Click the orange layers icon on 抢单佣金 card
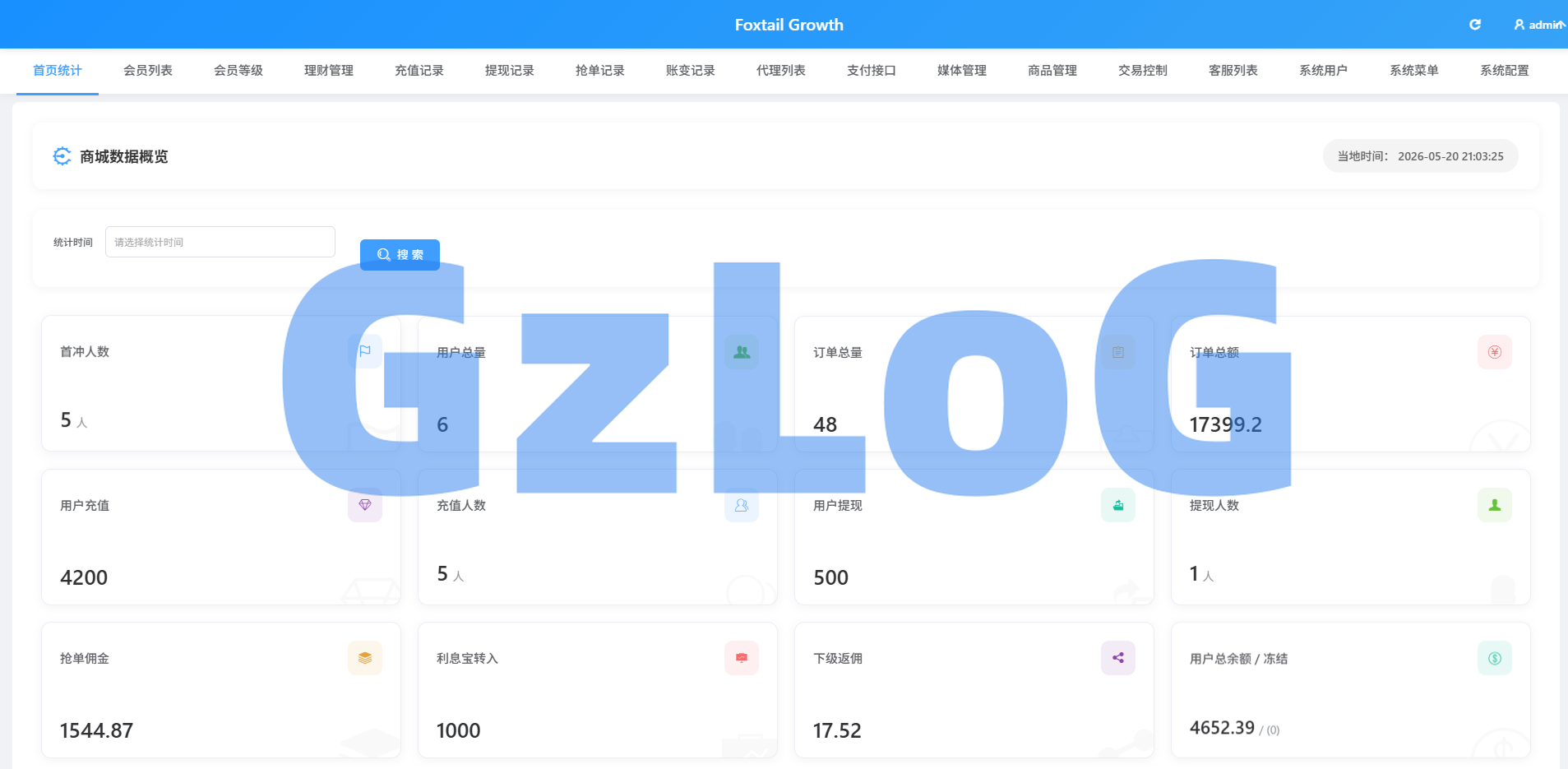1568x769 pixels. click(365, 658)
